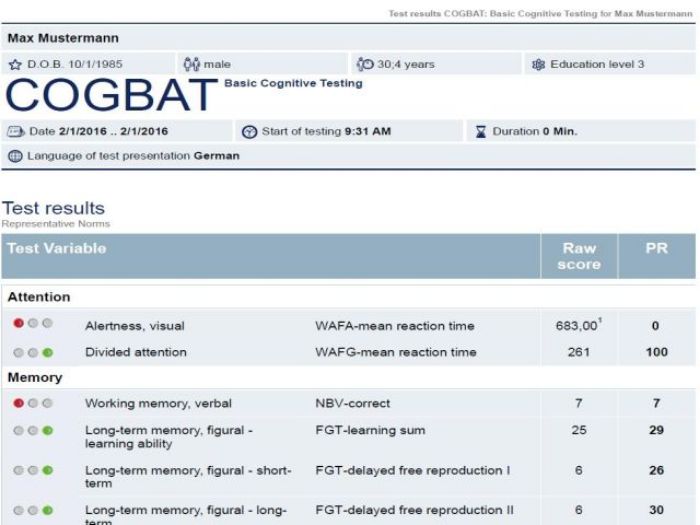Viewport: 700px width, 525px height.
Task: Click the Education level 3 text
Action: 597,64
